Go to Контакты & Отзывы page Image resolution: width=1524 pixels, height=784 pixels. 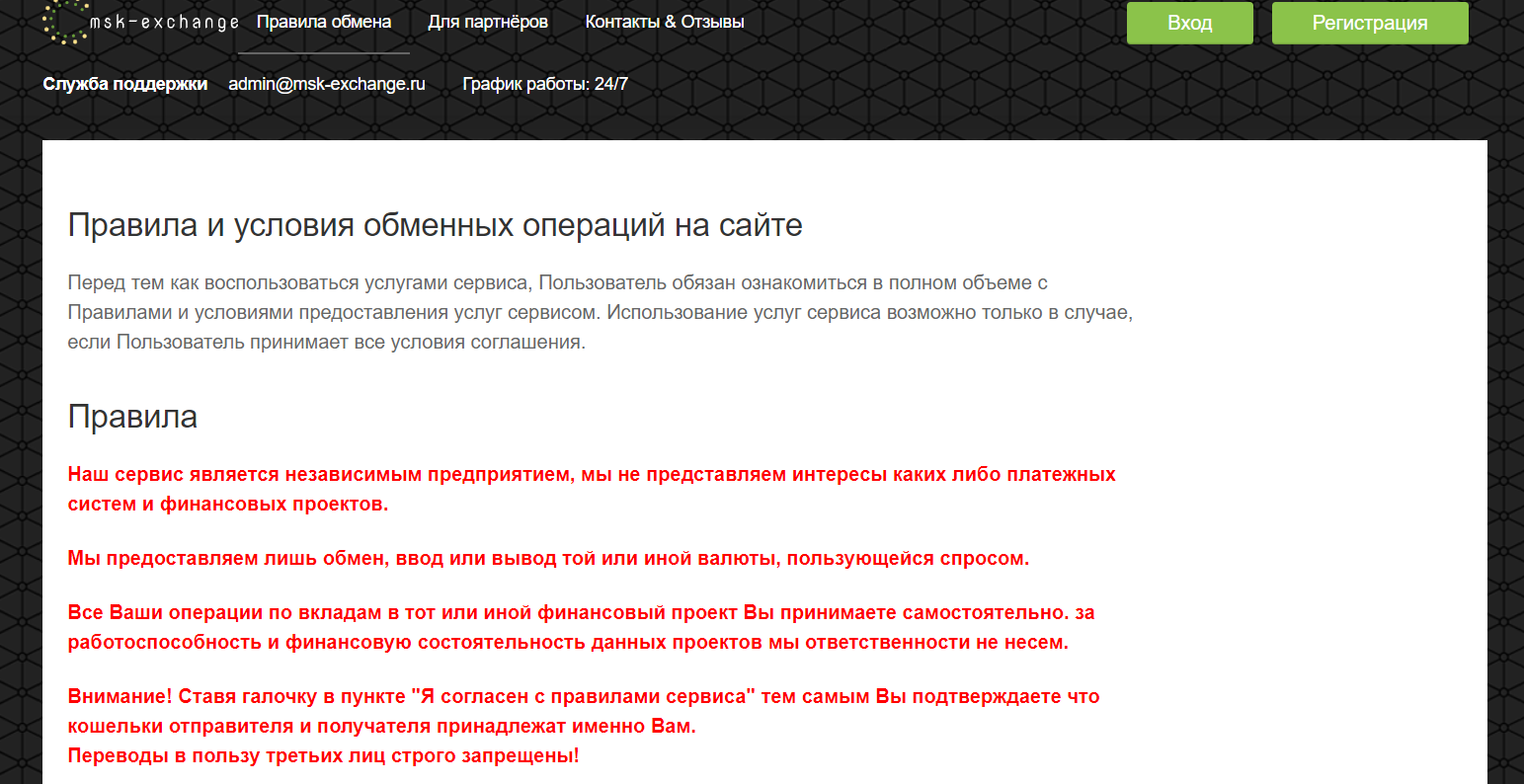tap(665, 22)
